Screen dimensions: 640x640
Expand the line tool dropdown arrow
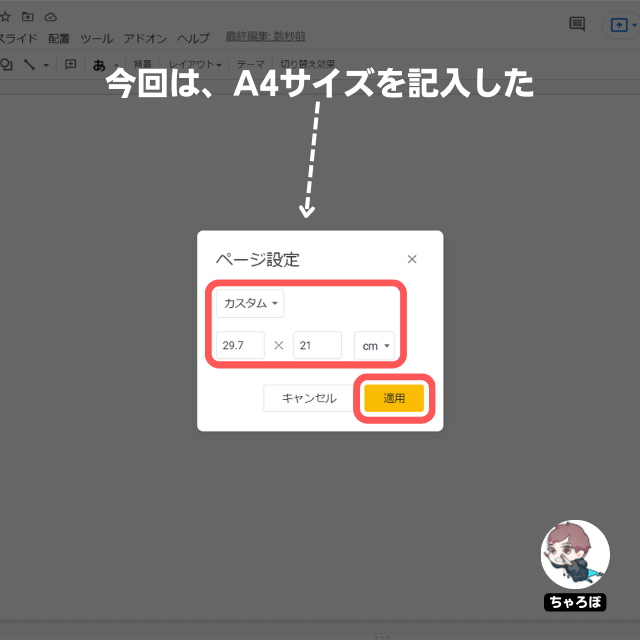click(46, 65)
